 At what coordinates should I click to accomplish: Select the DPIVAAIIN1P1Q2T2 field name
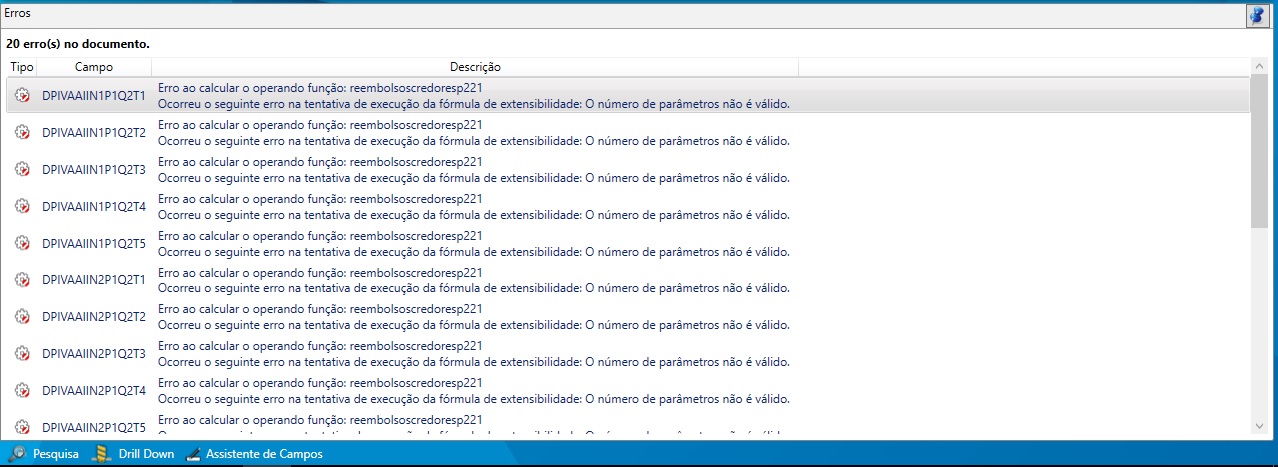click(94, 133)
